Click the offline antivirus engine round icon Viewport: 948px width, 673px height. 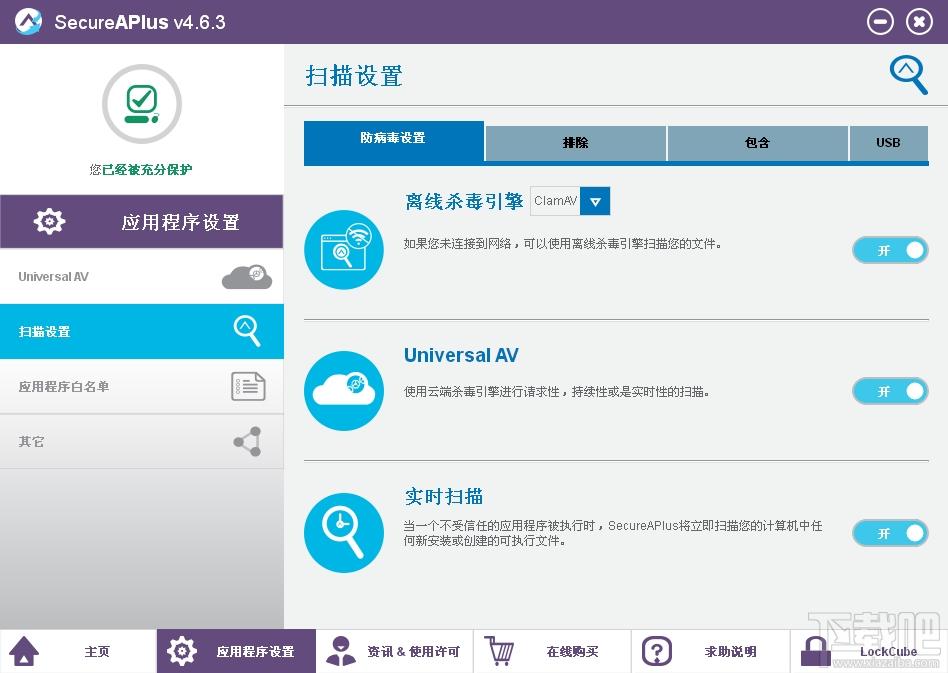point(343,249)
